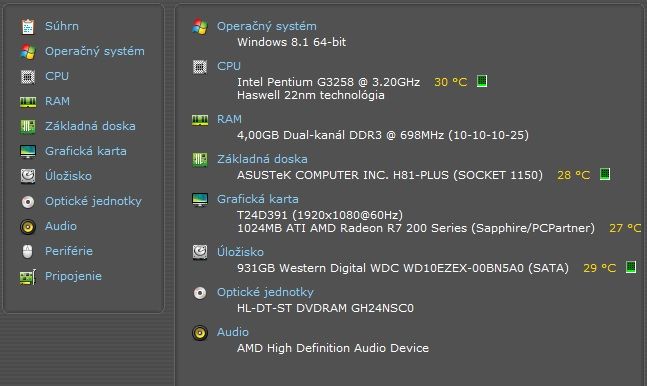The height and width of the screenshot is (386, 647).
Task: Click the RAM module icon in sidebar
Action: [28, 102]
